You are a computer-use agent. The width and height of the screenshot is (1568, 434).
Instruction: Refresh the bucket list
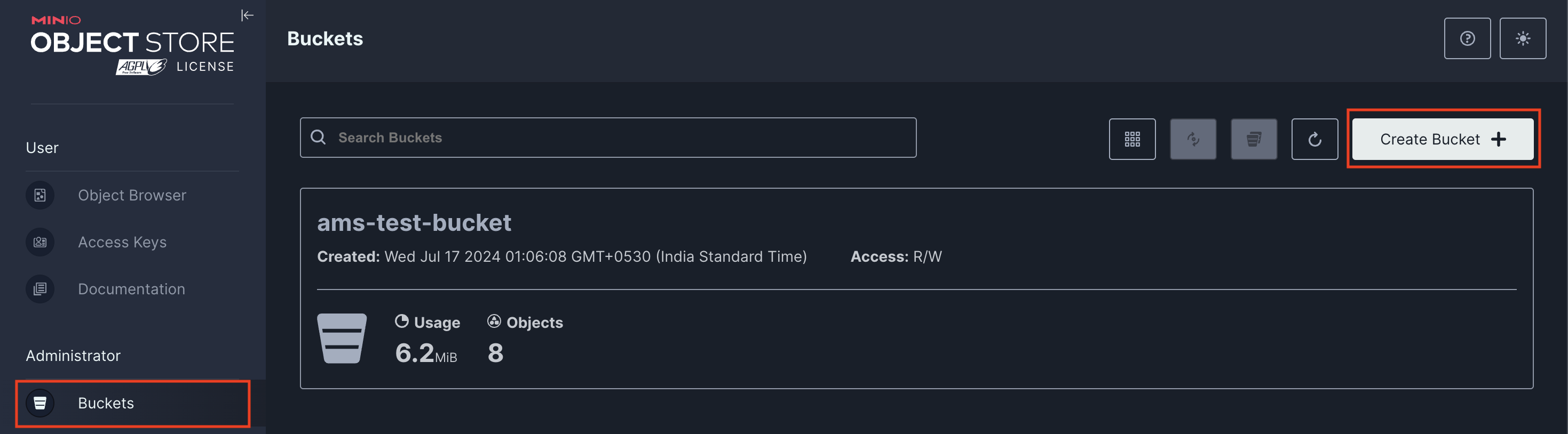(1314, 139)
